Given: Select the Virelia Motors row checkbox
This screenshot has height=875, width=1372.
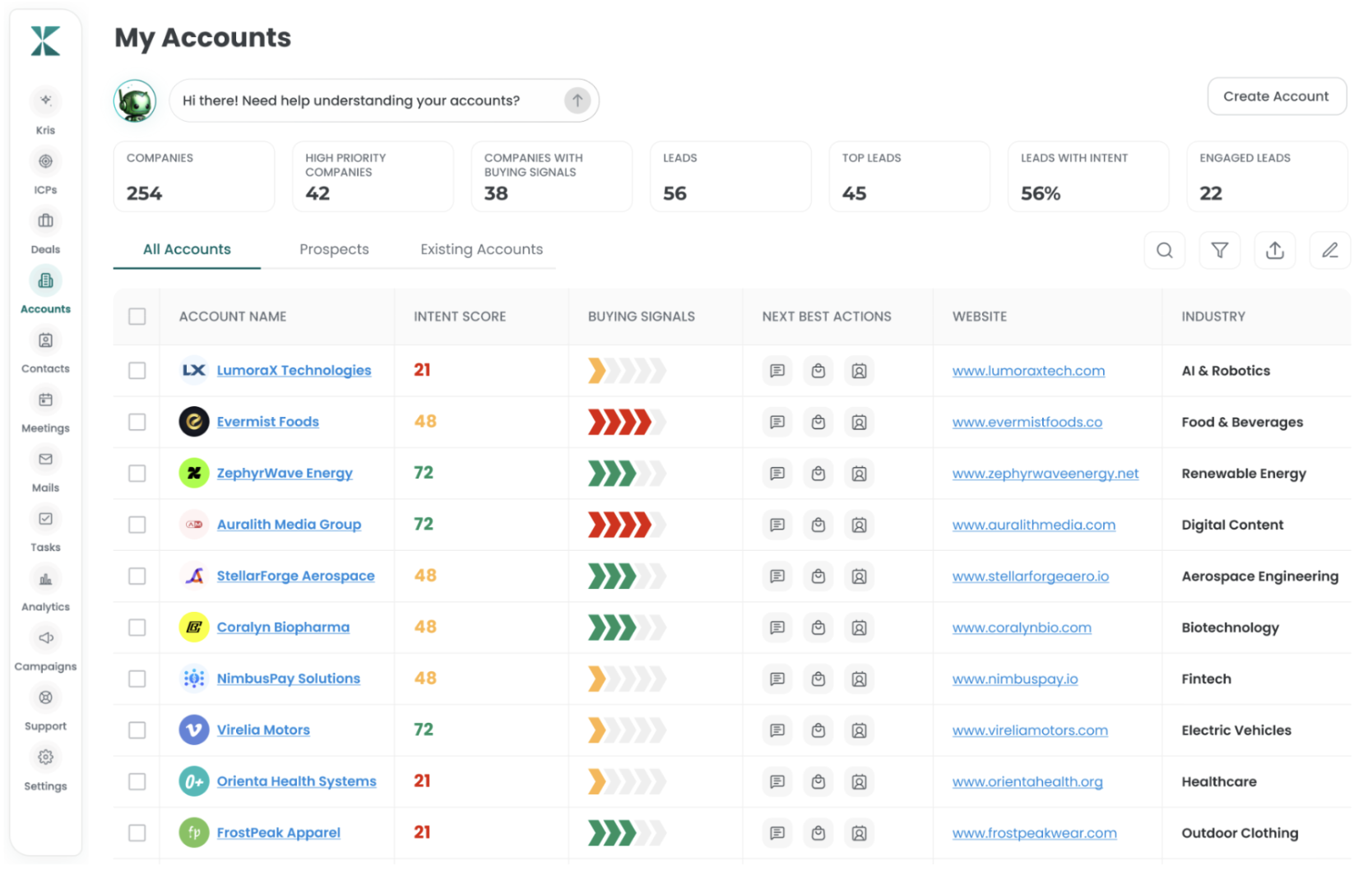Looking at the screenshot, I should [x=137, y=730].
